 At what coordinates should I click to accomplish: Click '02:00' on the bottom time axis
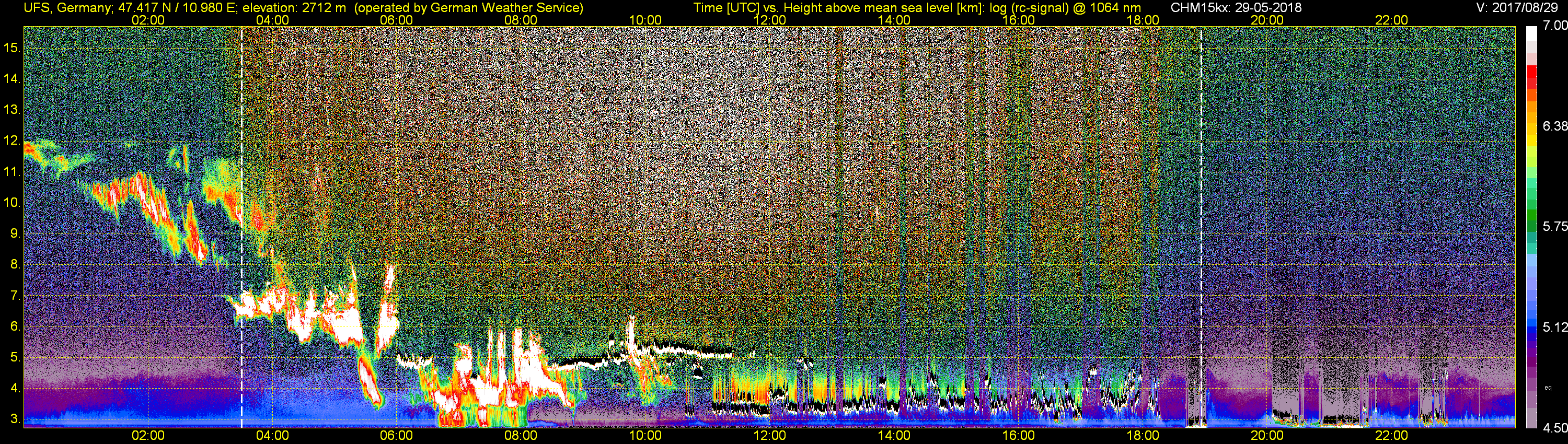pos(148,436)
